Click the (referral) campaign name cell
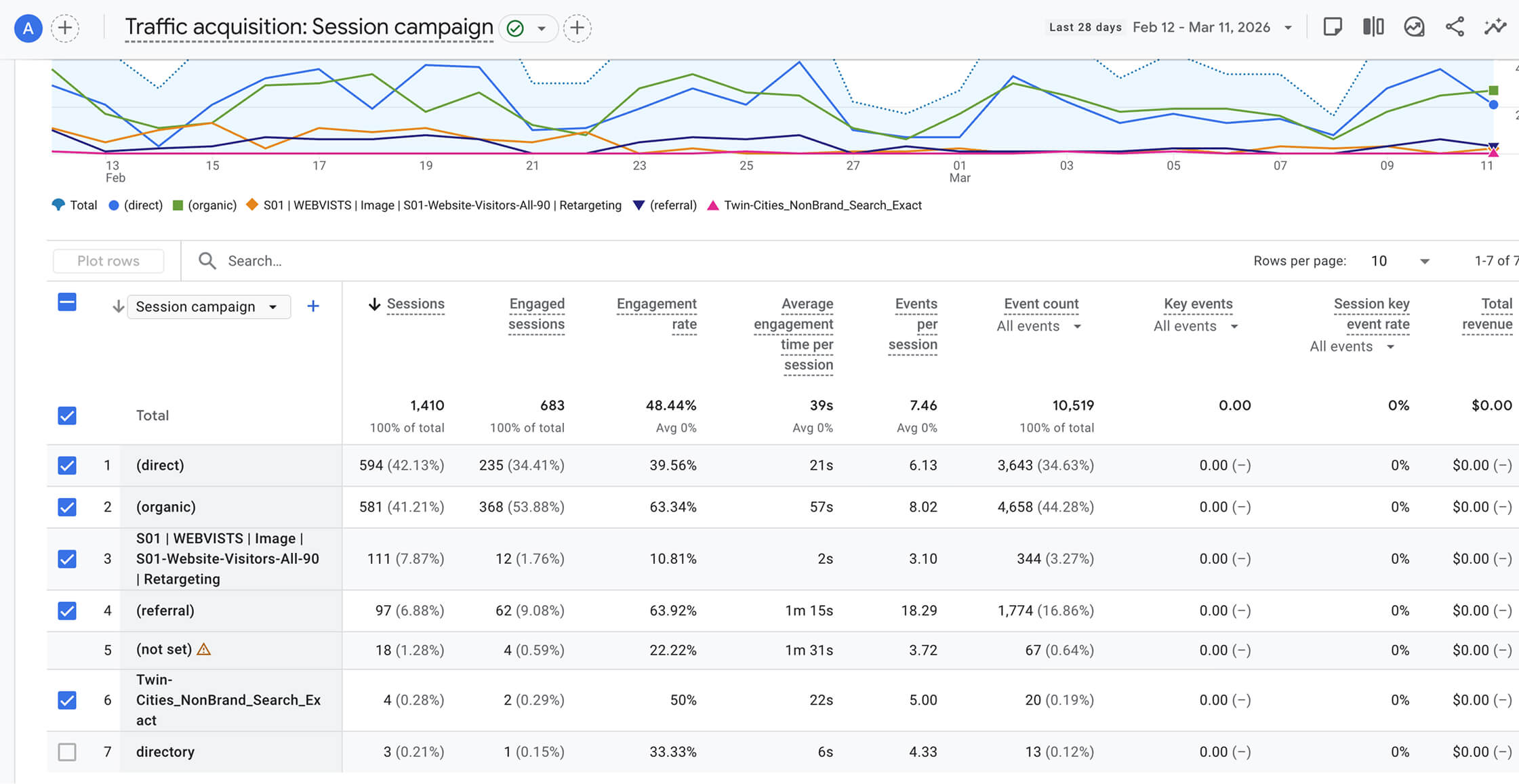Image resolution: width=1519 pixels, height=784 pixels. click(x=165, y=611)
